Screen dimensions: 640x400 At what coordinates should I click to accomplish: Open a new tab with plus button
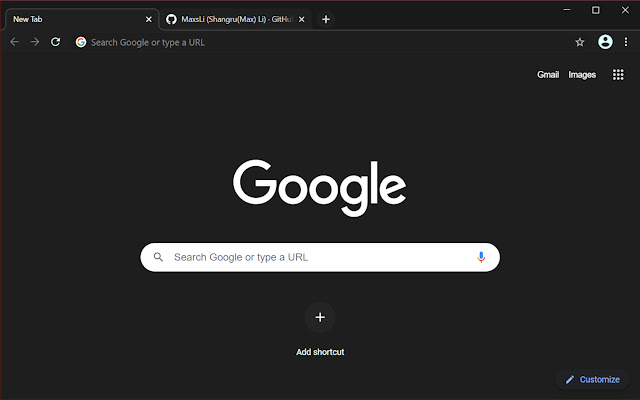[326, 19]
